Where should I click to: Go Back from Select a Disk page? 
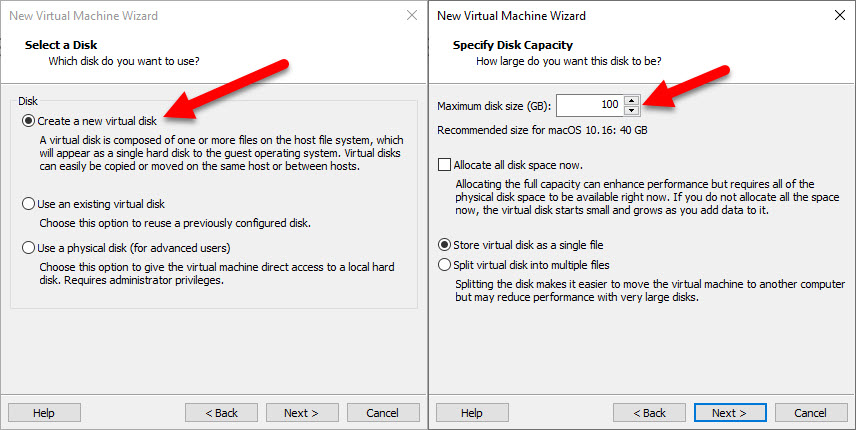pyautogui.click(x=221, y=413)
